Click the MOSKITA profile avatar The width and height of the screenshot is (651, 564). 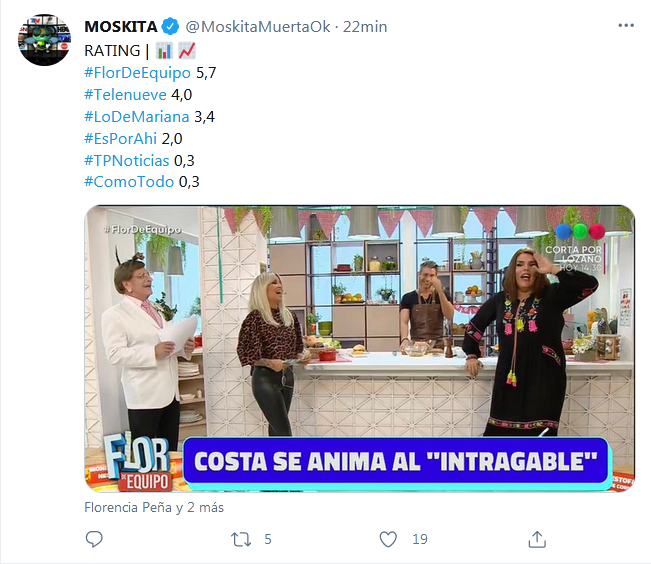tap(44, 40)
